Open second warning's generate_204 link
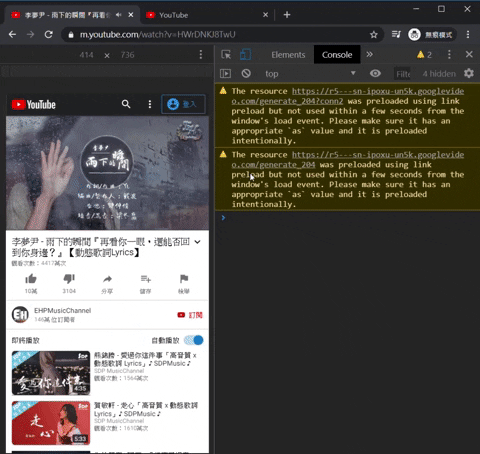The image size is (480, 454). click(347, 160)
